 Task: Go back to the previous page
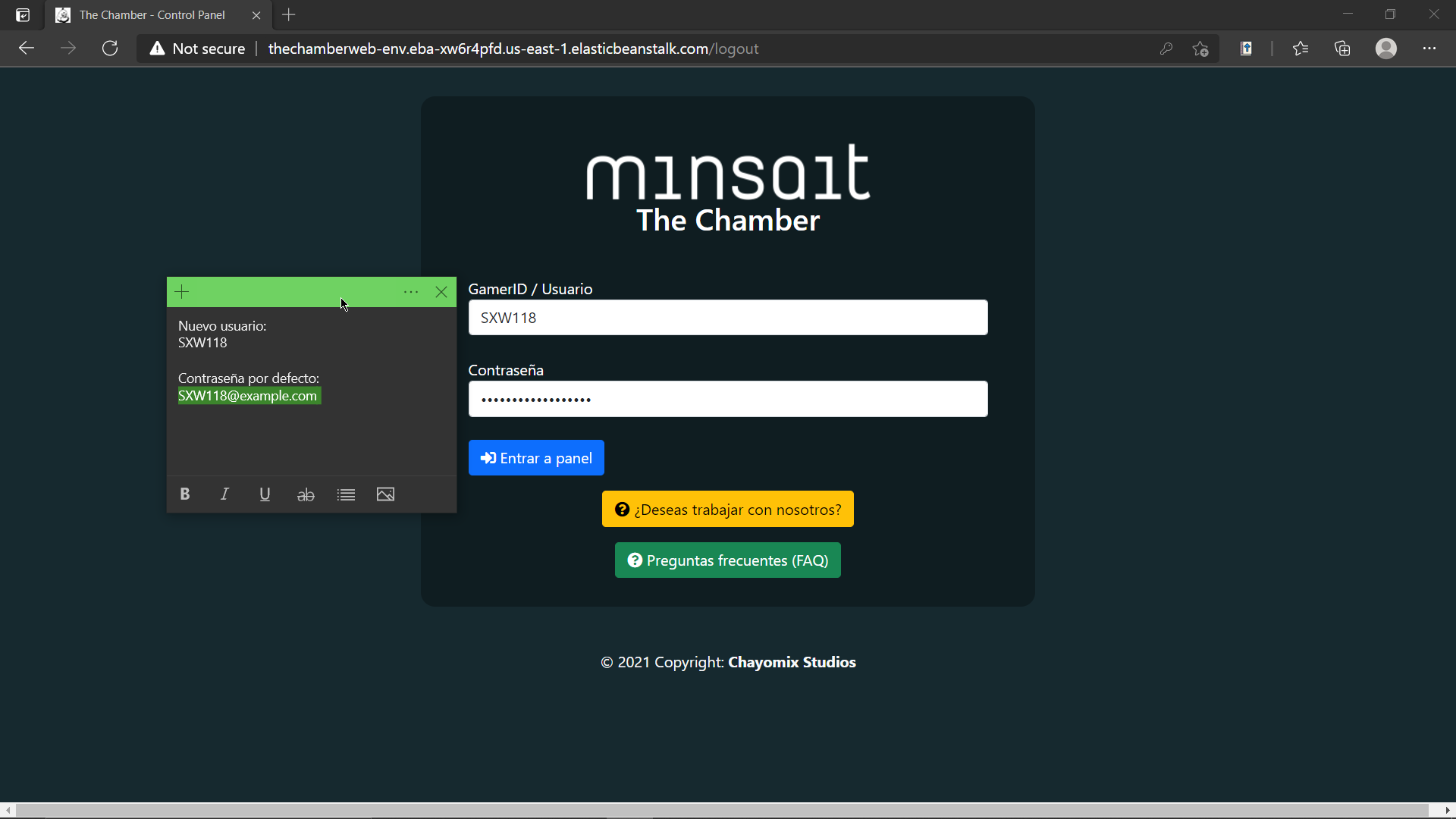pos(27,49)
